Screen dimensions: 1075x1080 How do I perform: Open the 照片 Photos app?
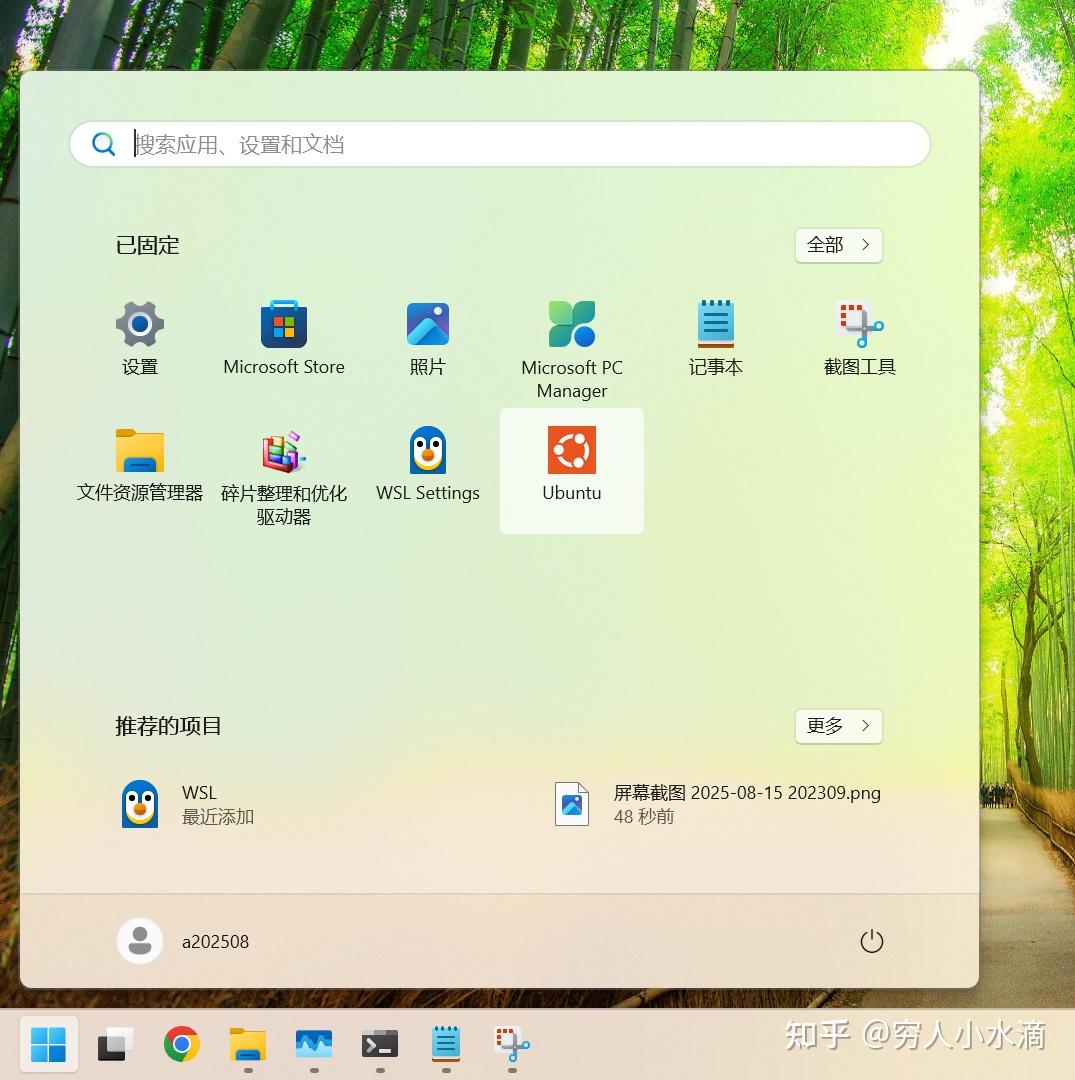427,324
